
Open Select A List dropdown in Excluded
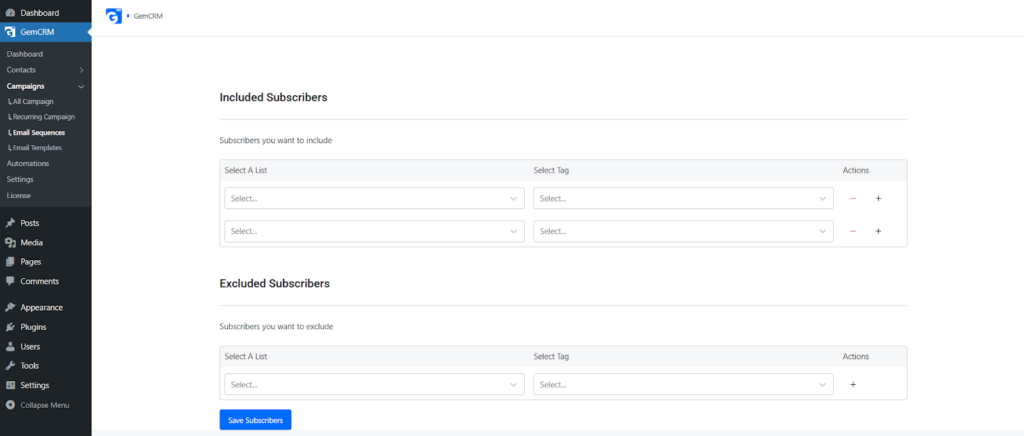click(x=374, y=384)
